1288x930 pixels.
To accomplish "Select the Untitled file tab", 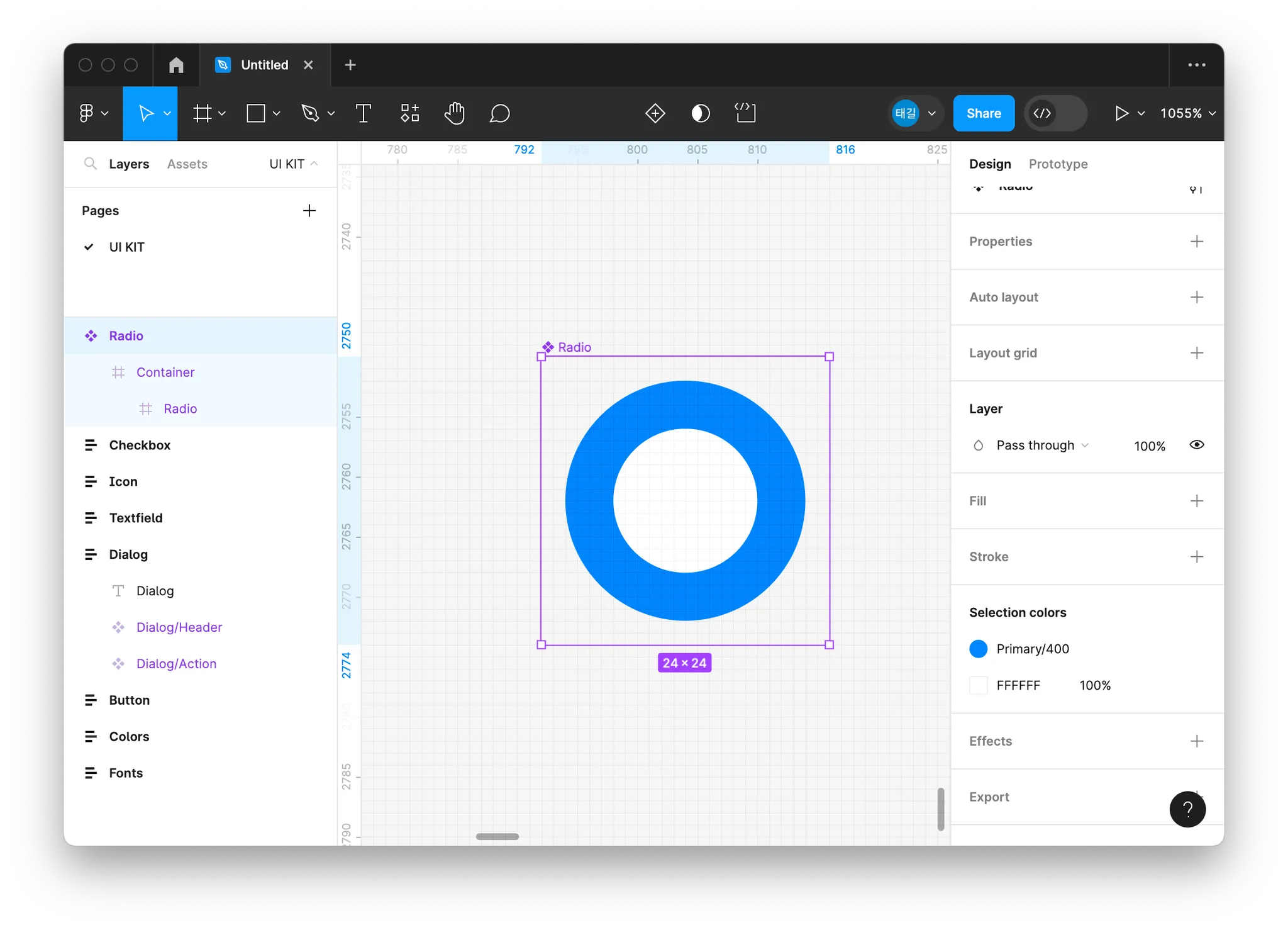I will [265, 65].
